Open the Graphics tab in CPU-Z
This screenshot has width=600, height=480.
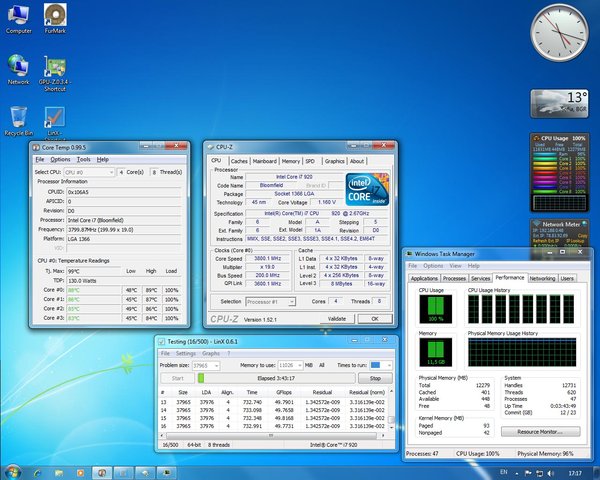(x=334, y=161)
